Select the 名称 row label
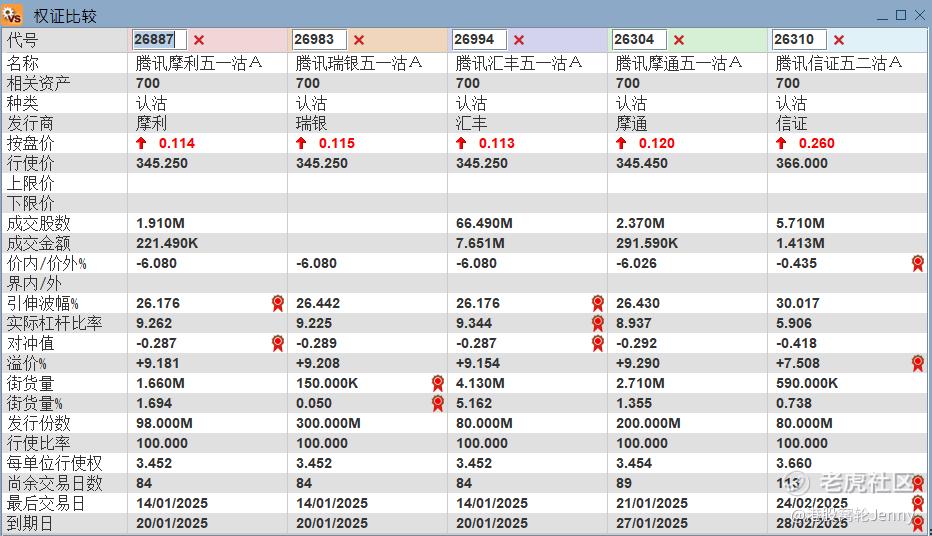932x536 pixels. click(22, 63)
